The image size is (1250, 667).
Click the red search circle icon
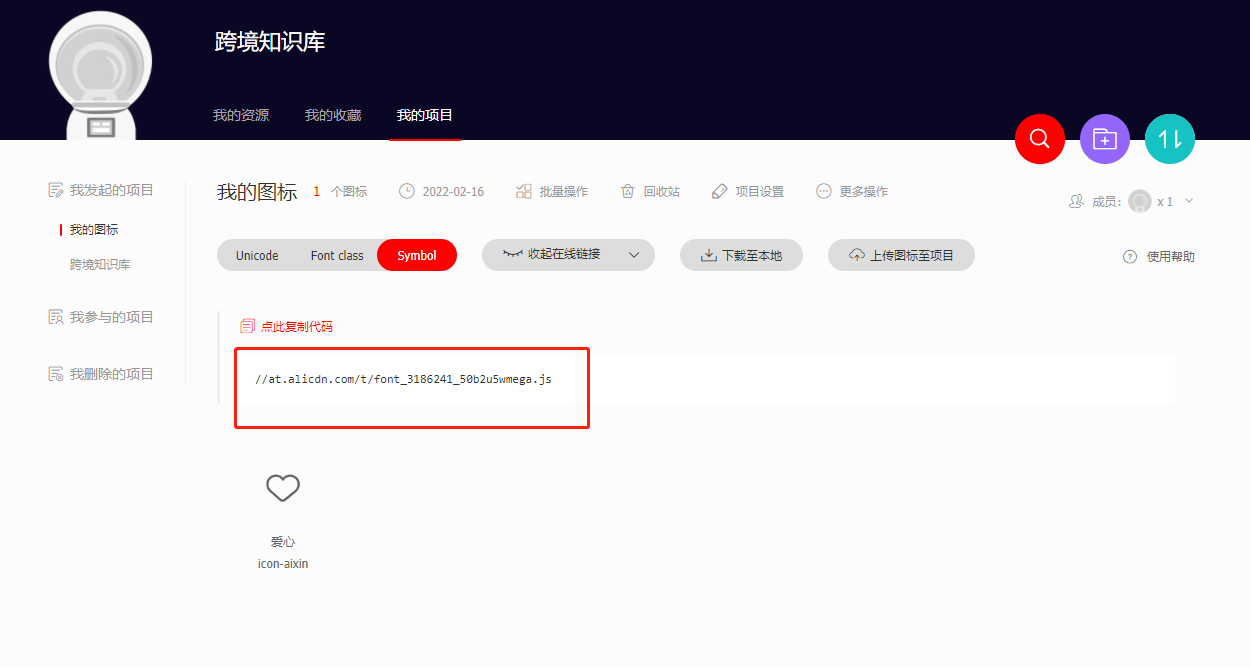point(1039,138)
